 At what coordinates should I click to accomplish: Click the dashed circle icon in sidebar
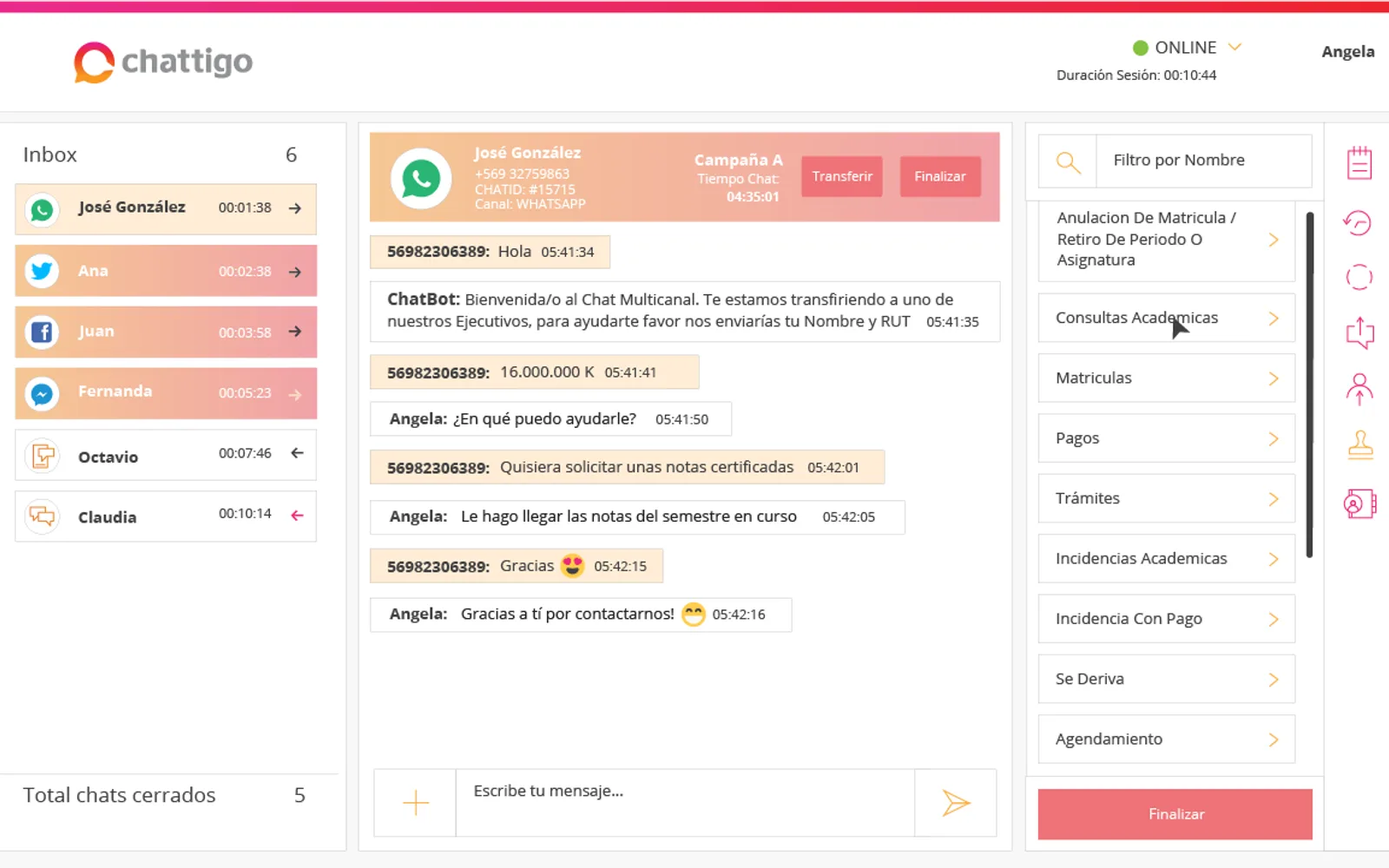(1359, 278)
